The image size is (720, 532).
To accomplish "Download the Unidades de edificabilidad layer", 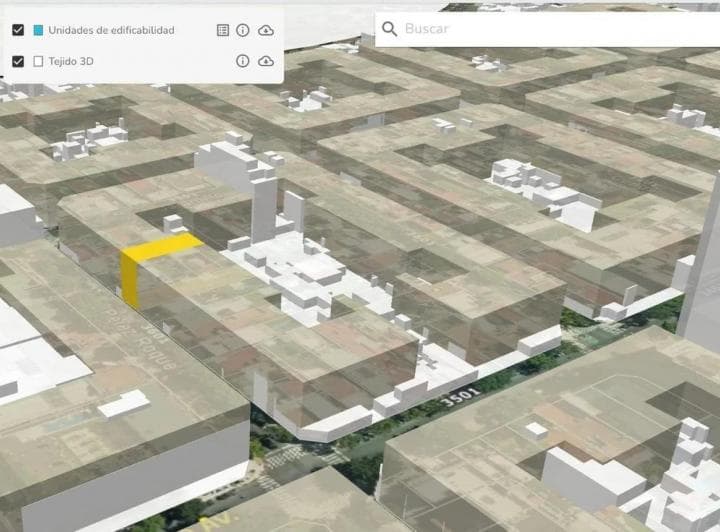I will coord(266,30).
